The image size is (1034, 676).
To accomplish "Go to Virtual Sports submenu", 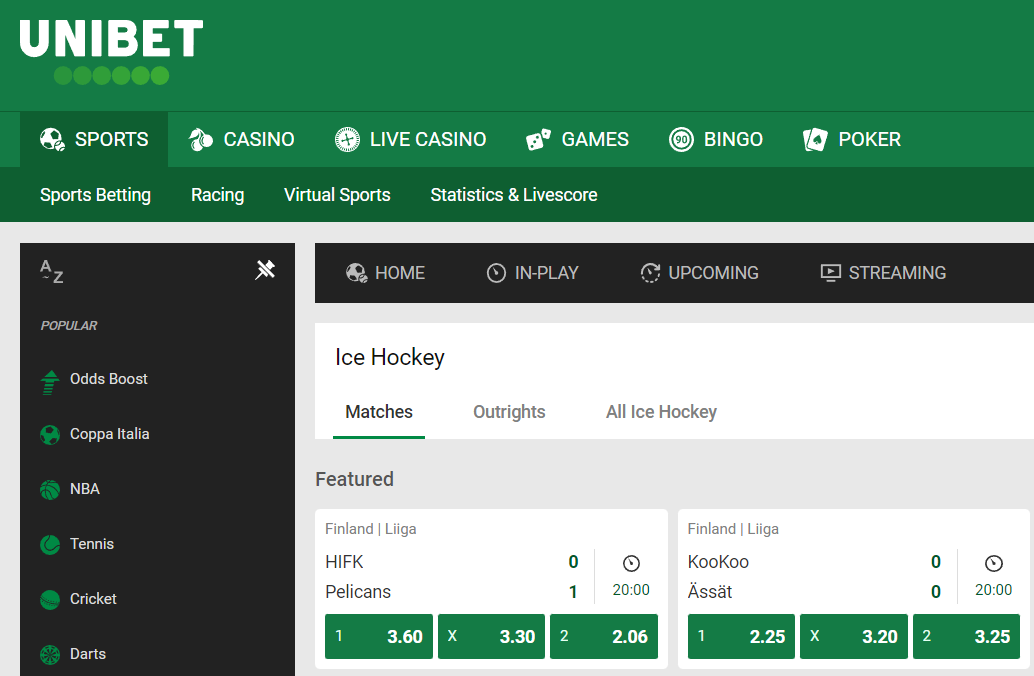I will (x=337, y=195).
